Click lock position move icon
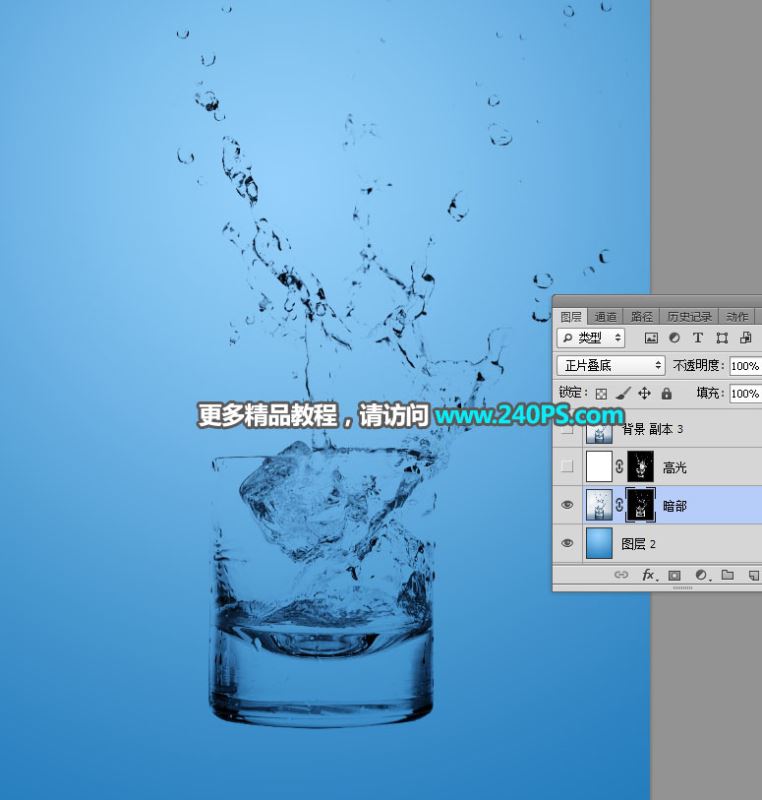Viewport: 762px width, 800px height. [x=644, y=393]
